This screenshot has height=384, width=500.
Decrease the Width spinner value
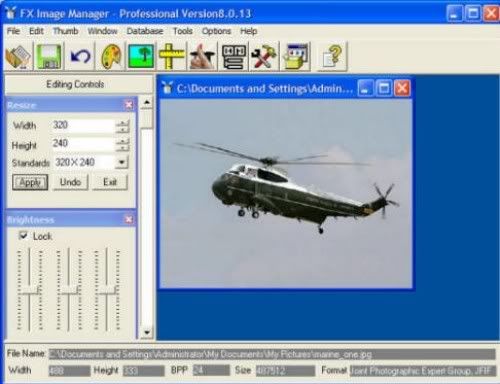(123, 129)
